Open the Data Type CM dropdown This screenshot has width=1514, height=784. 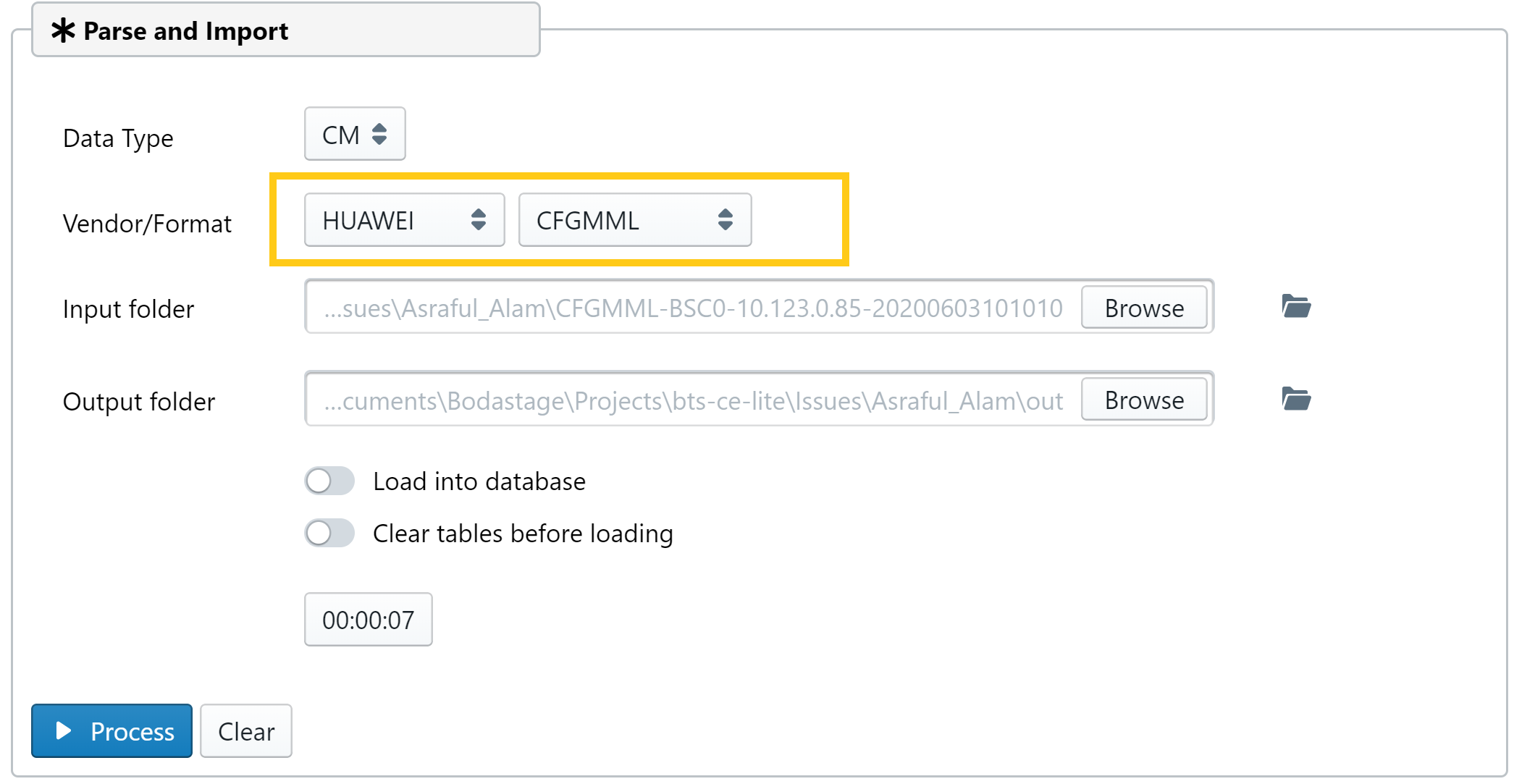click(355, 134)
